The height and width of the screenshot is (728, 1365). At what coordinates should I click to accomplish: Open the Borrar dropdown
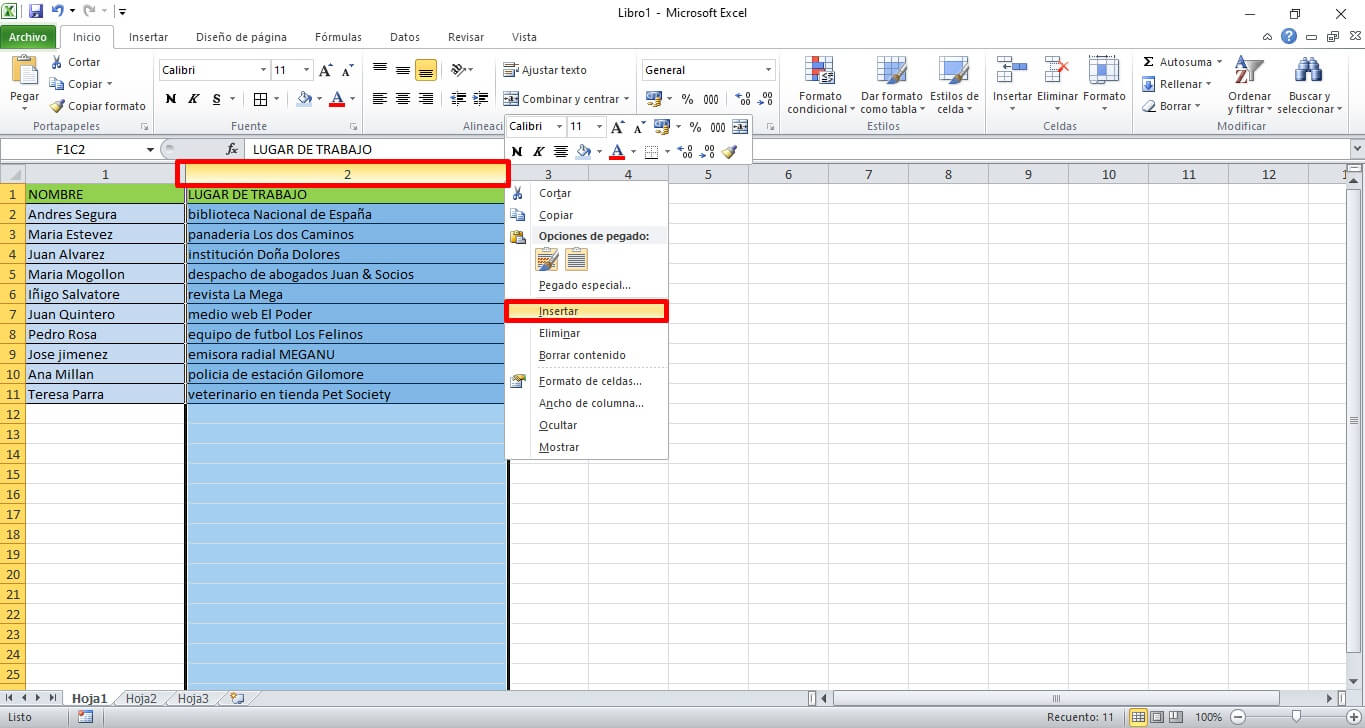tap(1173, 106)
